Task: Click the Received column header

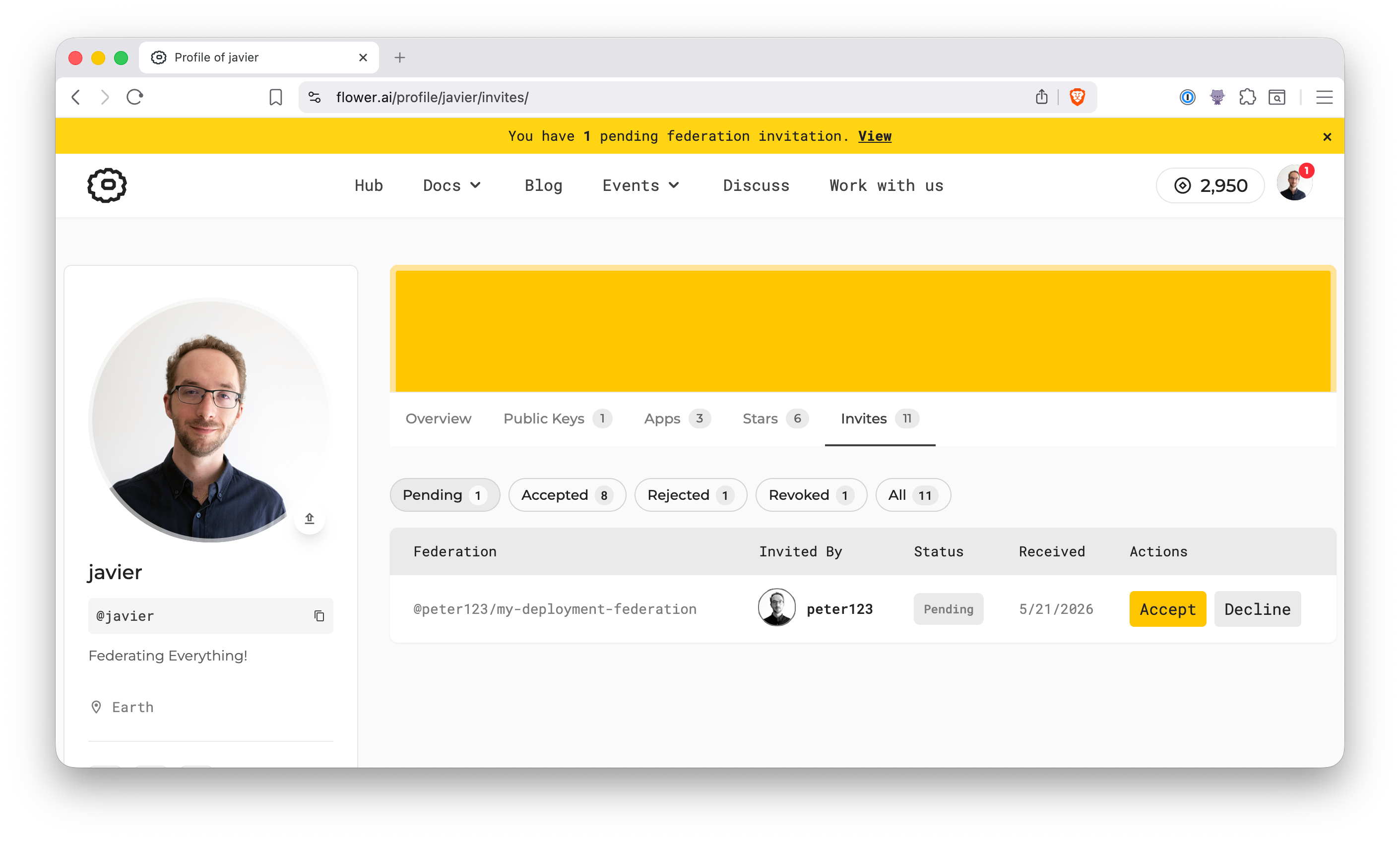Action: [x=1051, y=551]
